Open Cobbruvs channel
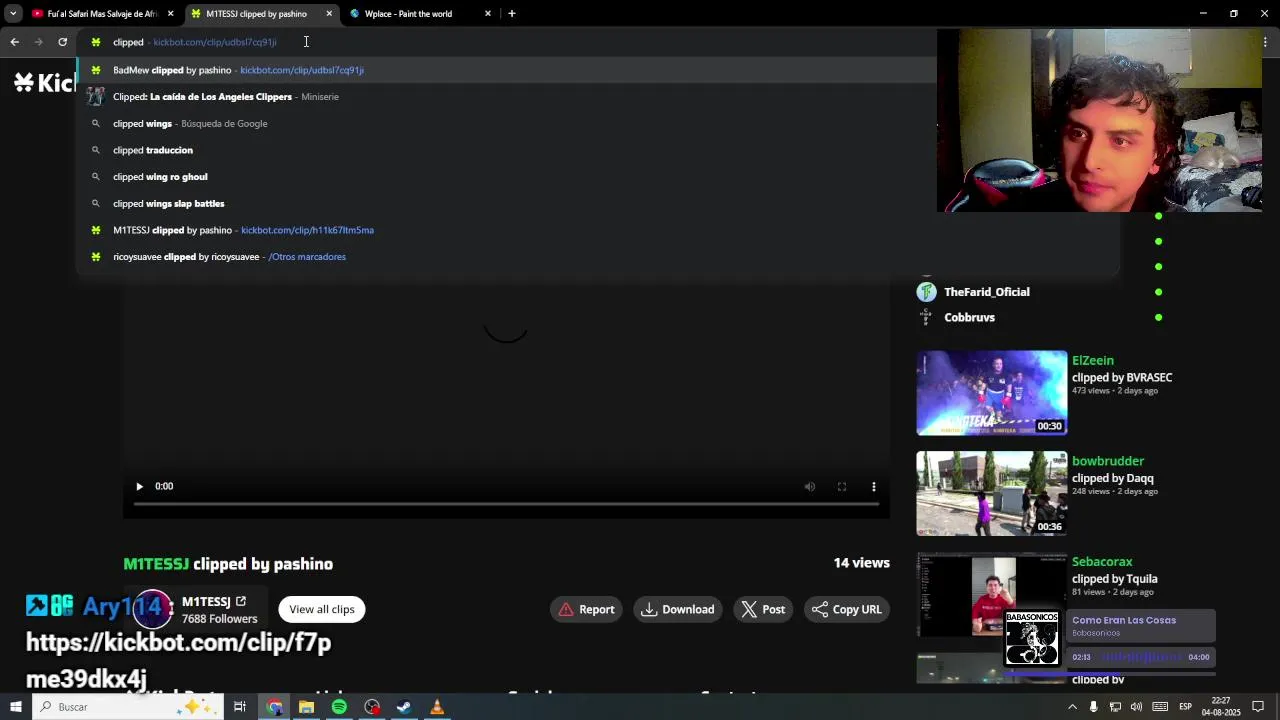Viewport: 1280px width, 720px height. pyautogui.click(x=969, y=317)
